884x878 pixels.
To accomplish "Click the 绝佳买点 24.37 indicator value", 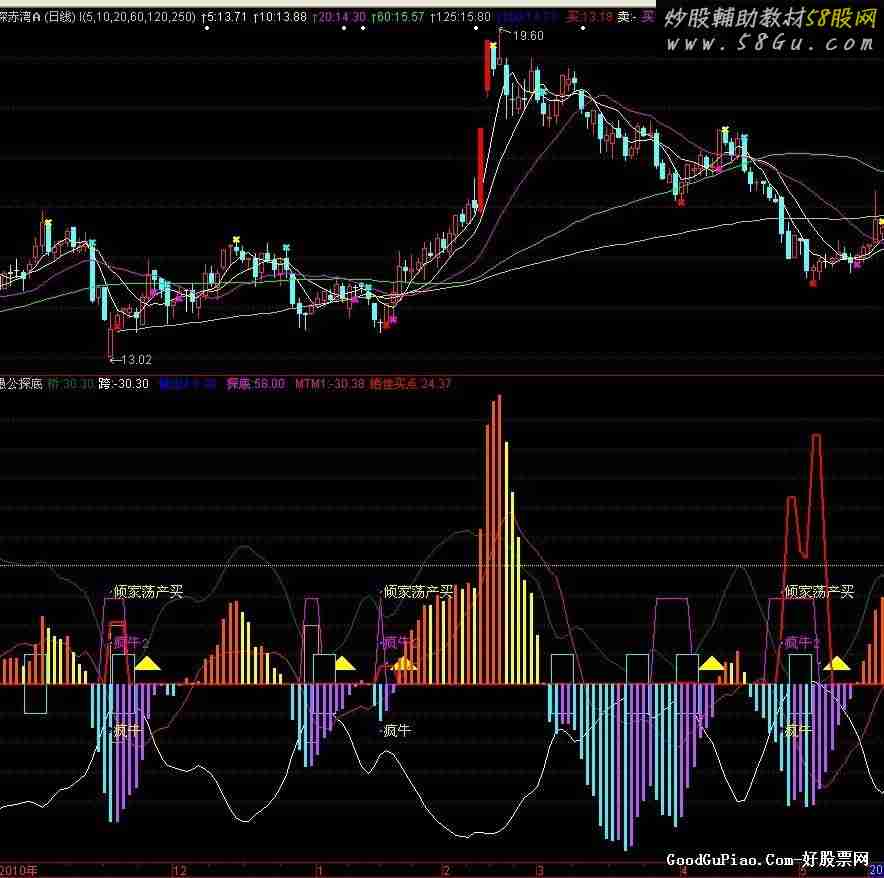I will (410, 383).
